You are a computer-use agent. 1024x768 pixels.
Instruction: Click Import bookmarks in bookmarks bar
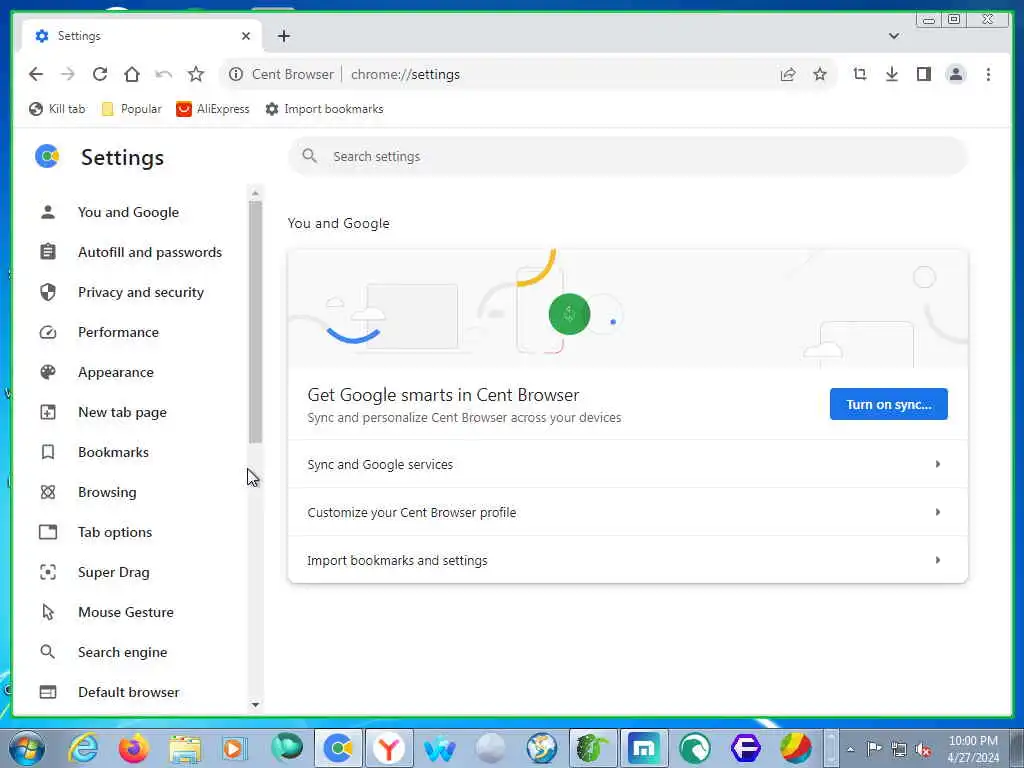(x=324, y=109)
